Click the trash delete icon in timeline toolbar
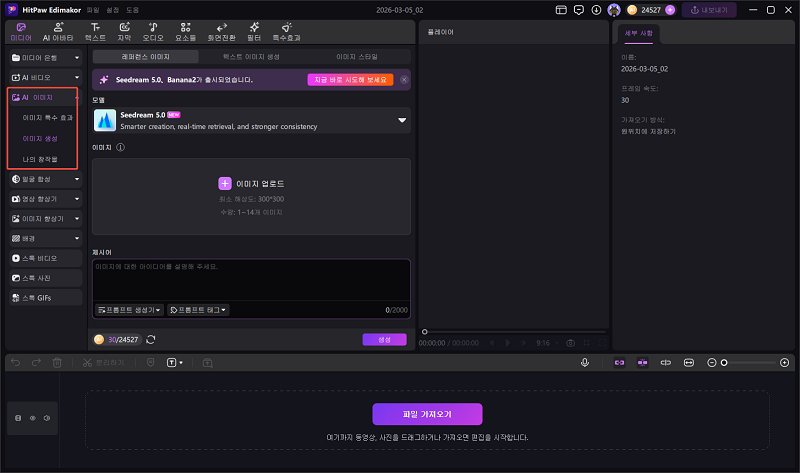The height and width of the screenshot is (473, 800). 57,362
